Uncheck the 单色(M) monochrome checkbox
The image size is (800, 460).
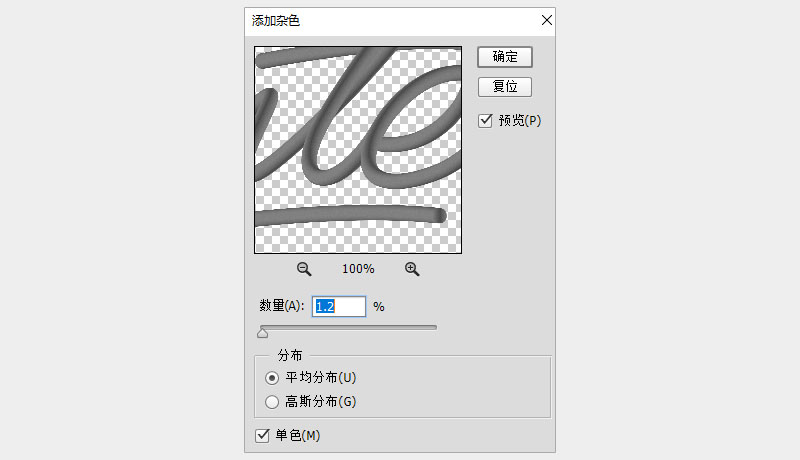point(263,435)
